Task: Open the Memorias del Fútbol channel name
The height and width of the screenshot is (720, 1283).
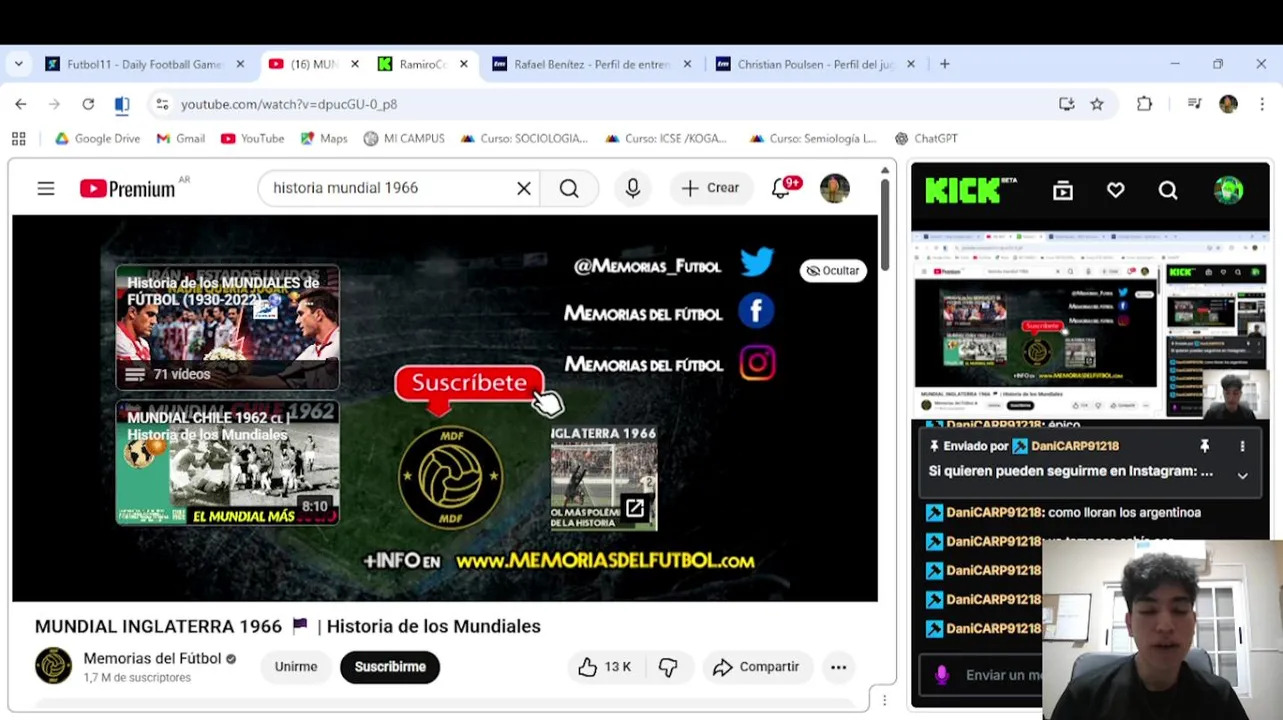Action: (x=152, y=658)
